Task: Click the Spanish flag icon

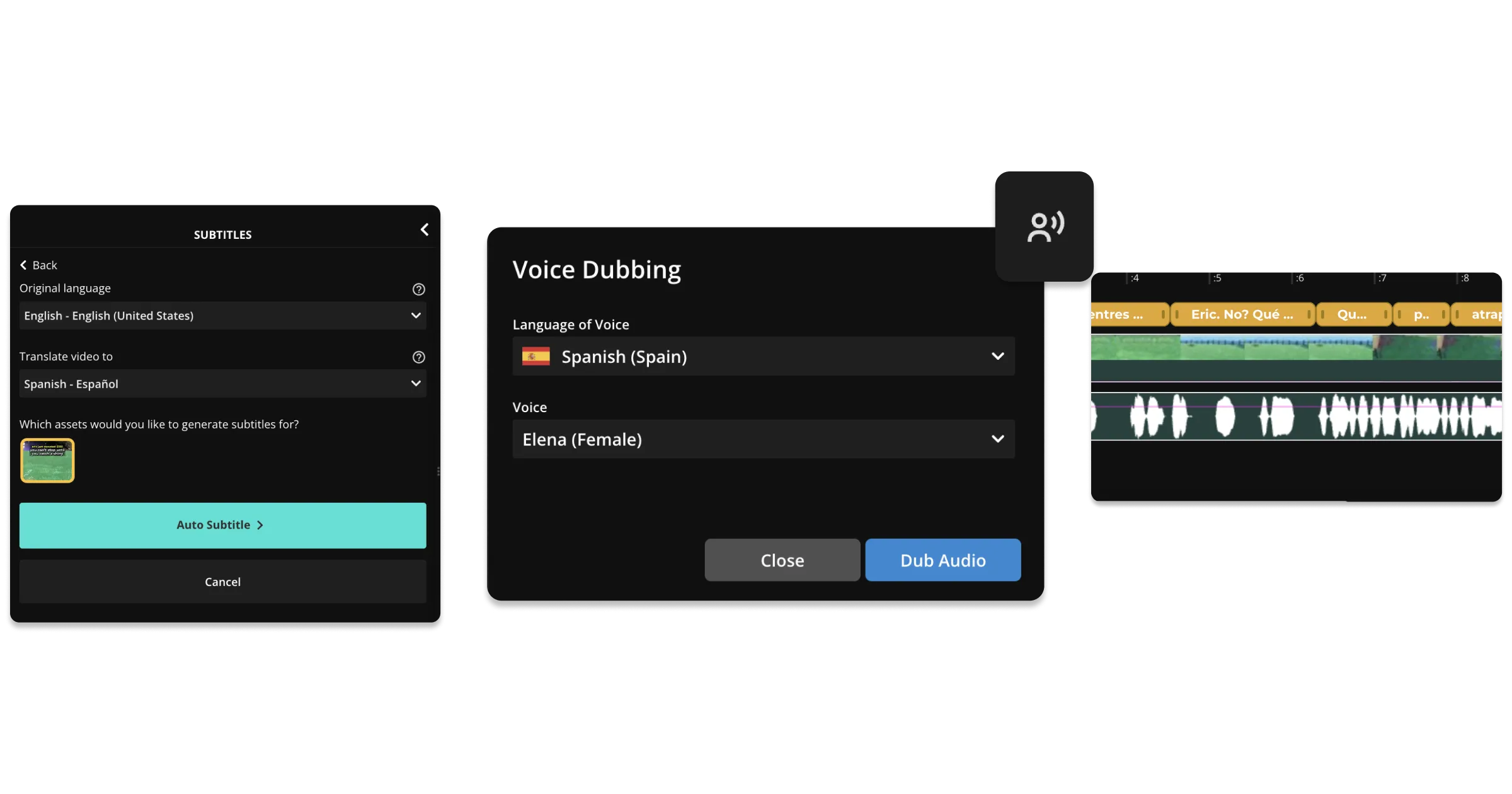Action: point(535,356)
